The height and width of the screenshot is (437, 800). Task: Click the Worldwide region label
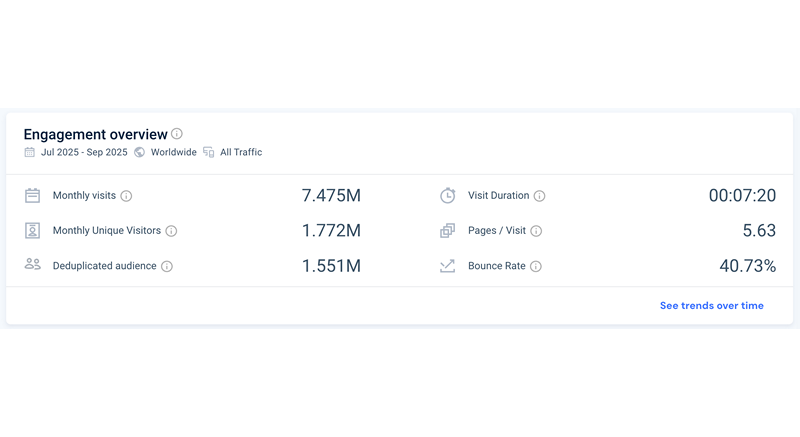174,152
